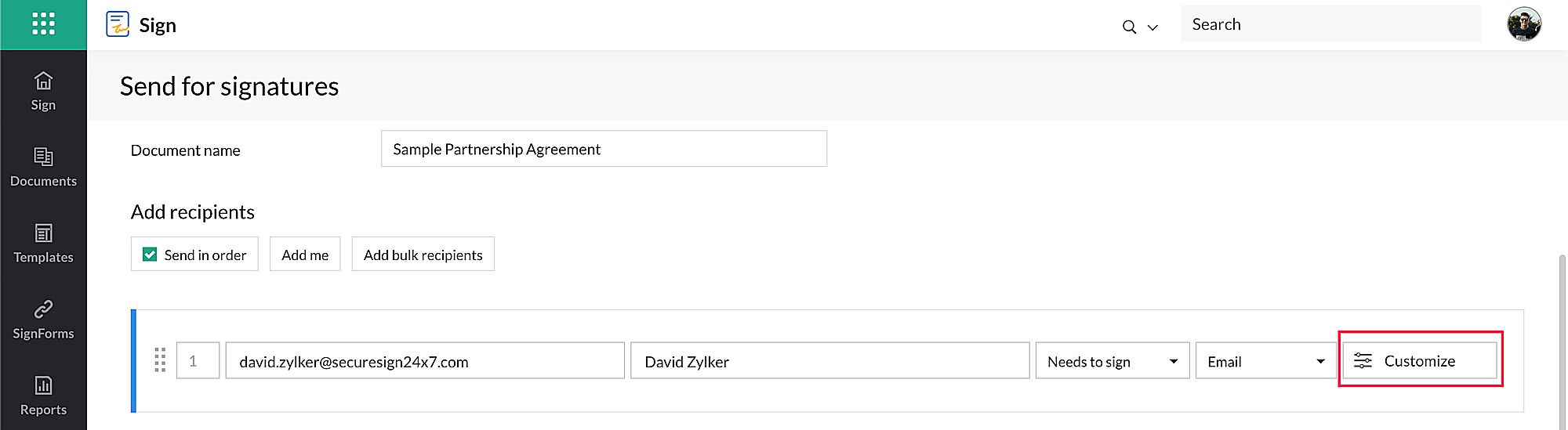
Task: Click the Add me button
Action: [305, 255]
